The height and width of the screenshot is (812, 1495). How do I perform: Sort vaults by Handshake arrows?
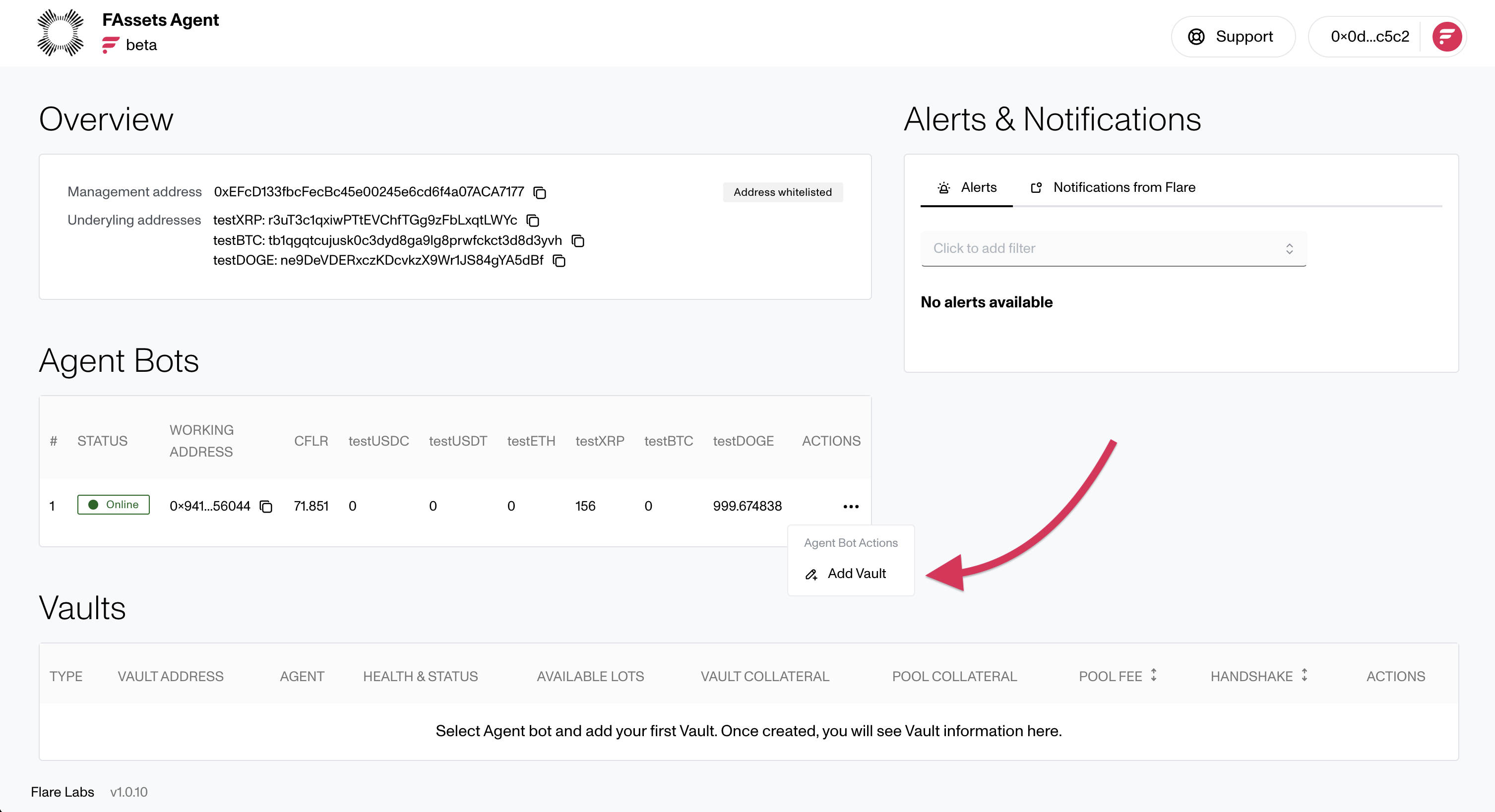click(1304, 675)
